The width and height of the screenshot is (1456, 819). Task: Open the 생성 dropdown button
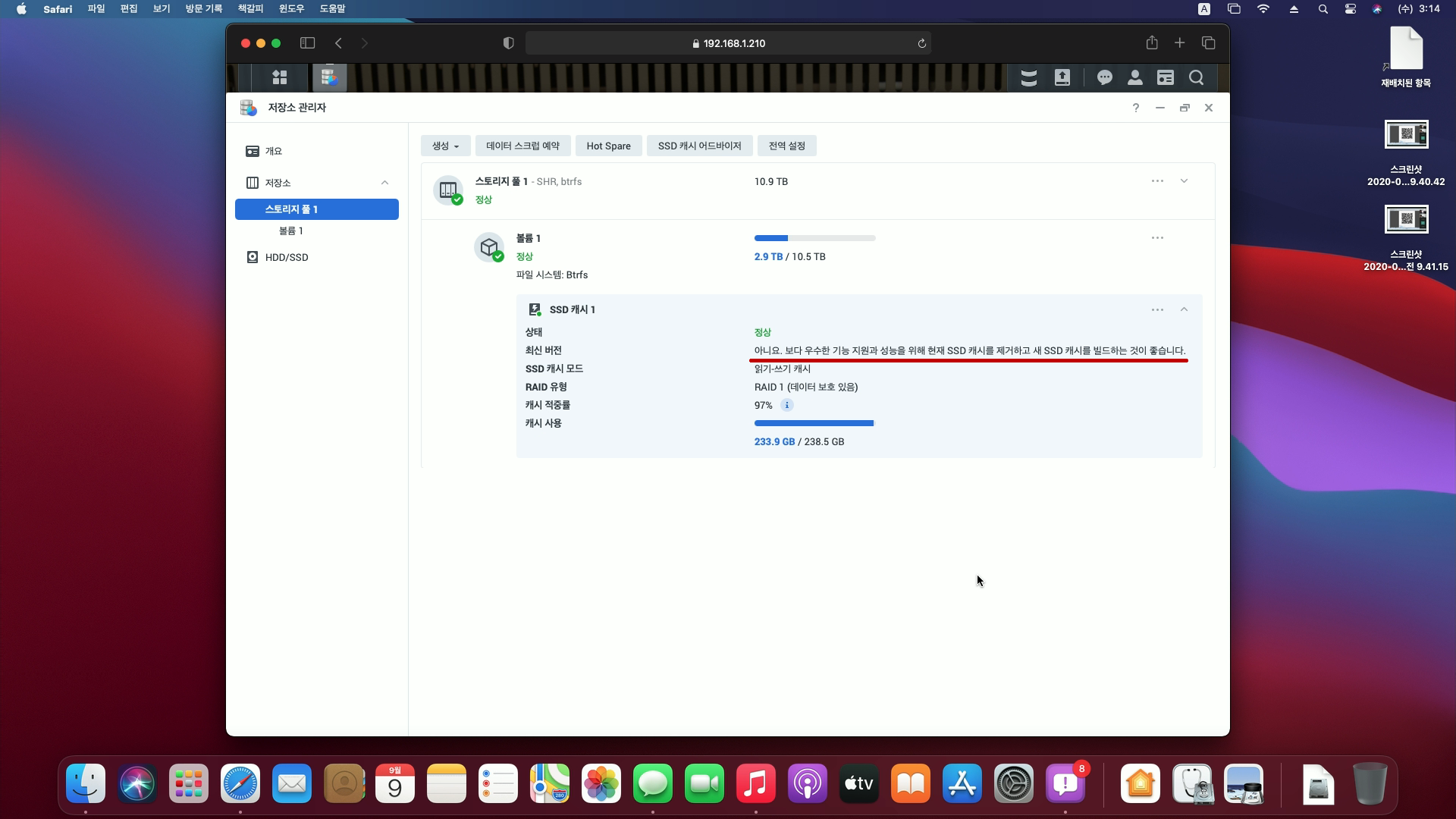(445, 146)
